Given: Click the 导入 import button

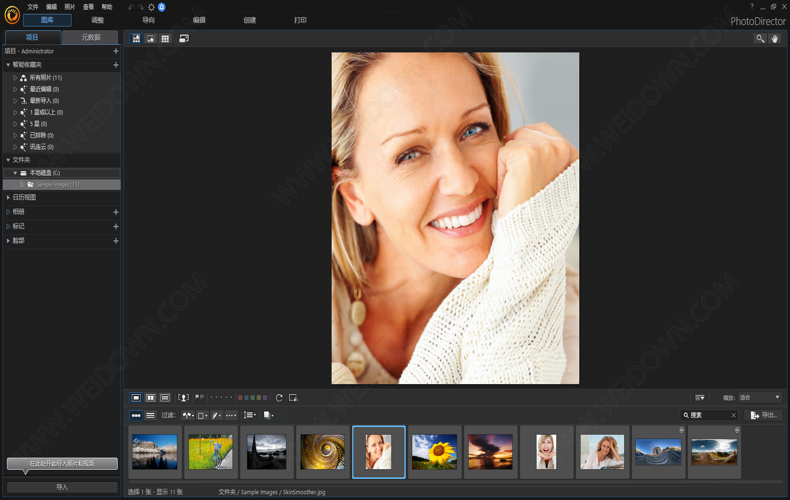Looking at the screenshot, I should pyautogui.click(x=62, y=487).
